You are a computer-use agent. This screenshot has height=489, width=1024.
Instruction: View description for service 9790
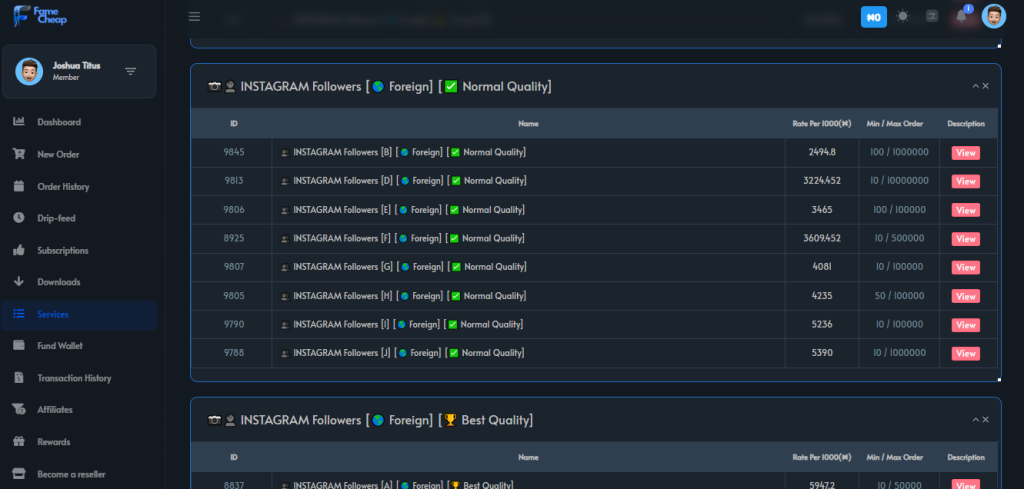click(x=965, y=325)
